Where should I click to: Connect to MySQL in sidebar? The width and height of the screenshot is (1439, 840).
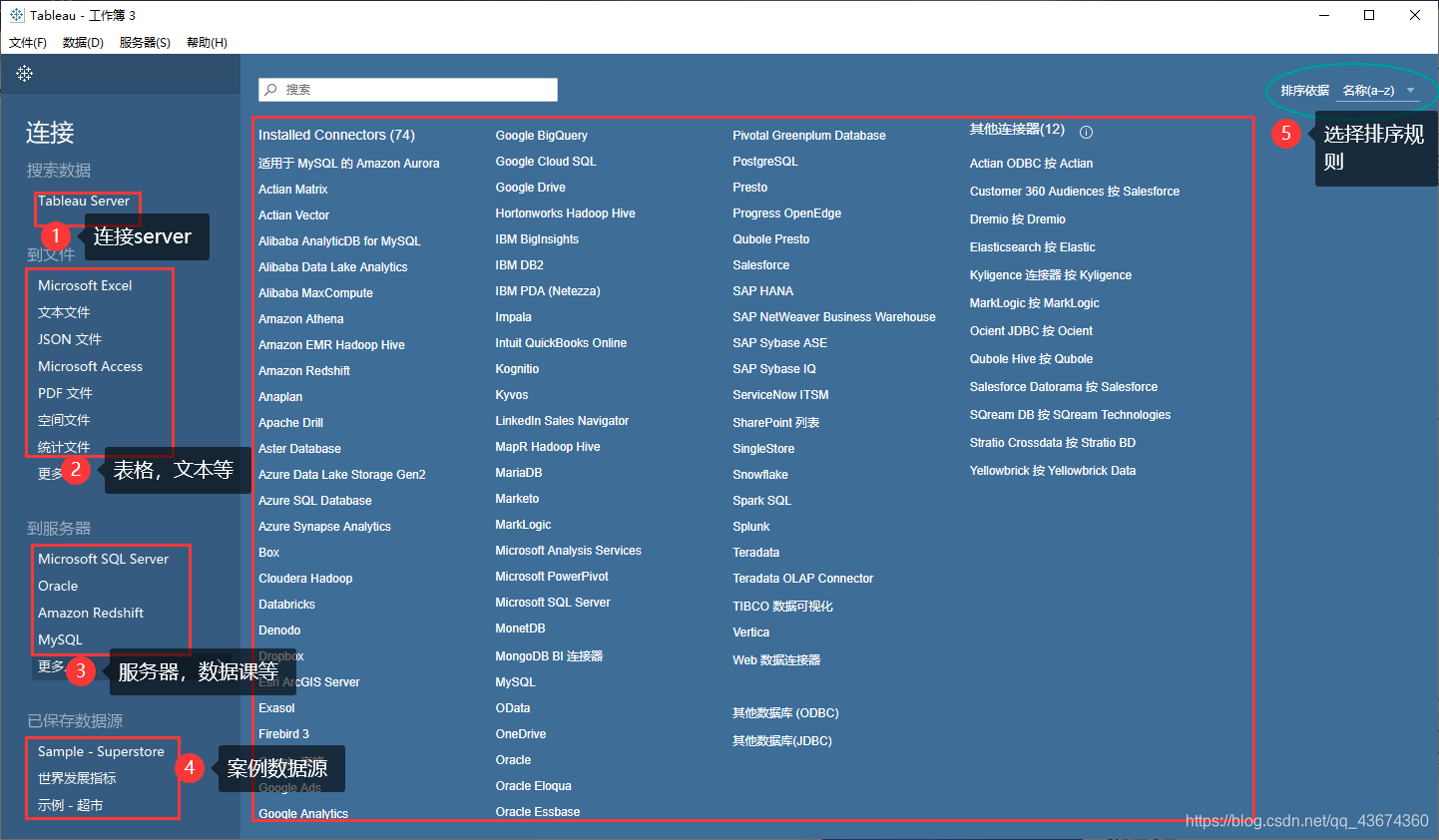point(60,639)
